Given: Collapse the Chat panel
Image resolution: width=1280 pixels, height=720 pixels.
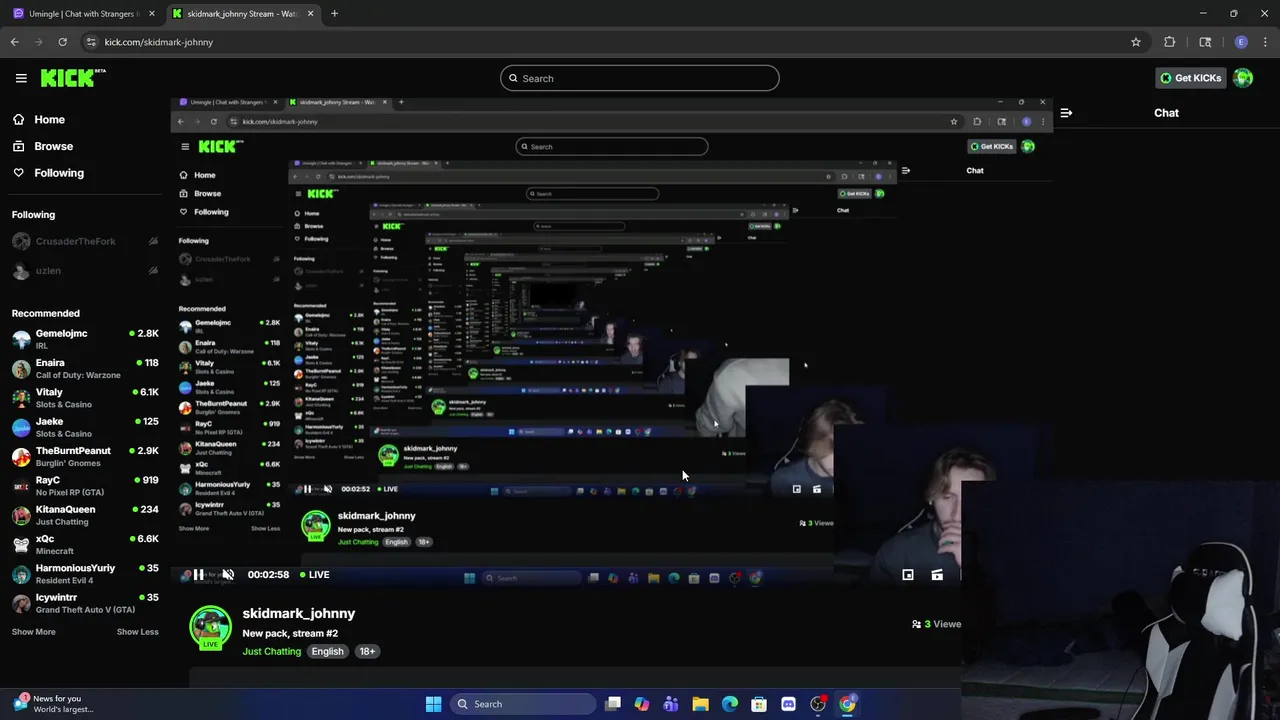Looking at the screenshot, I should 1066,113.
